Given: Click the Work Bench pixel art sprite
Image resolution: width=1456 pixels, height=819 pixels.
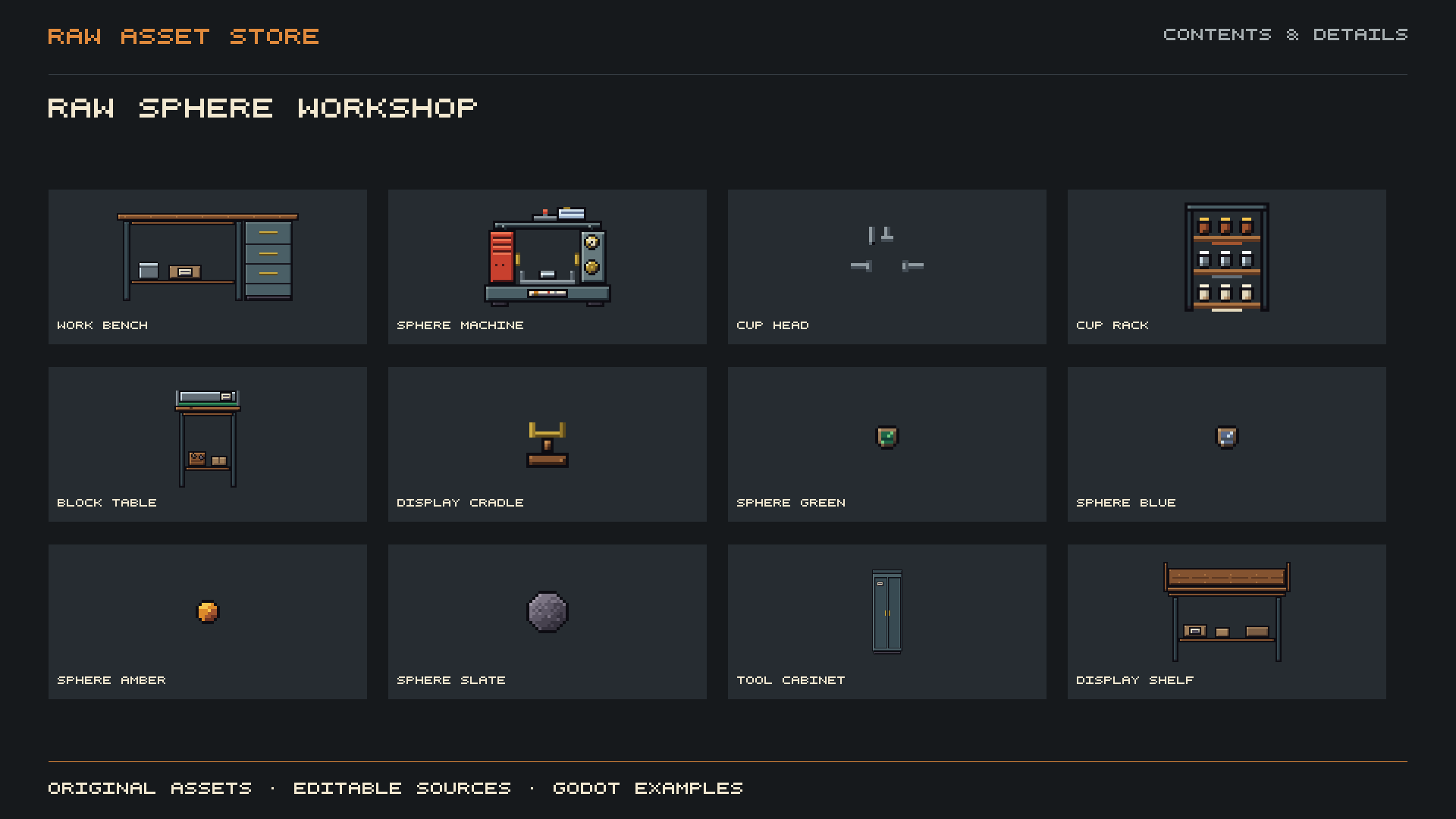Looking at the screenshot, I should tap(208, 257).
